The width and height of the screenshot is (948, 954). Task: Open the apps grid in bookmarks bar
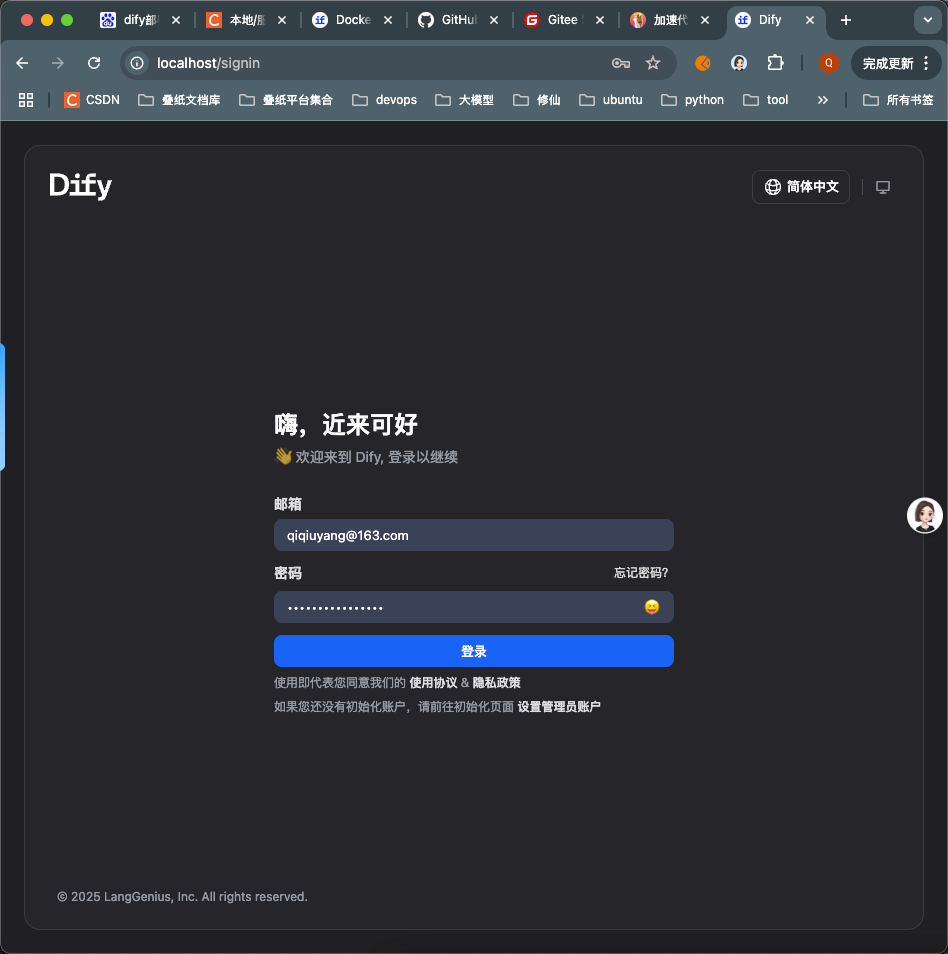[26, 100]
